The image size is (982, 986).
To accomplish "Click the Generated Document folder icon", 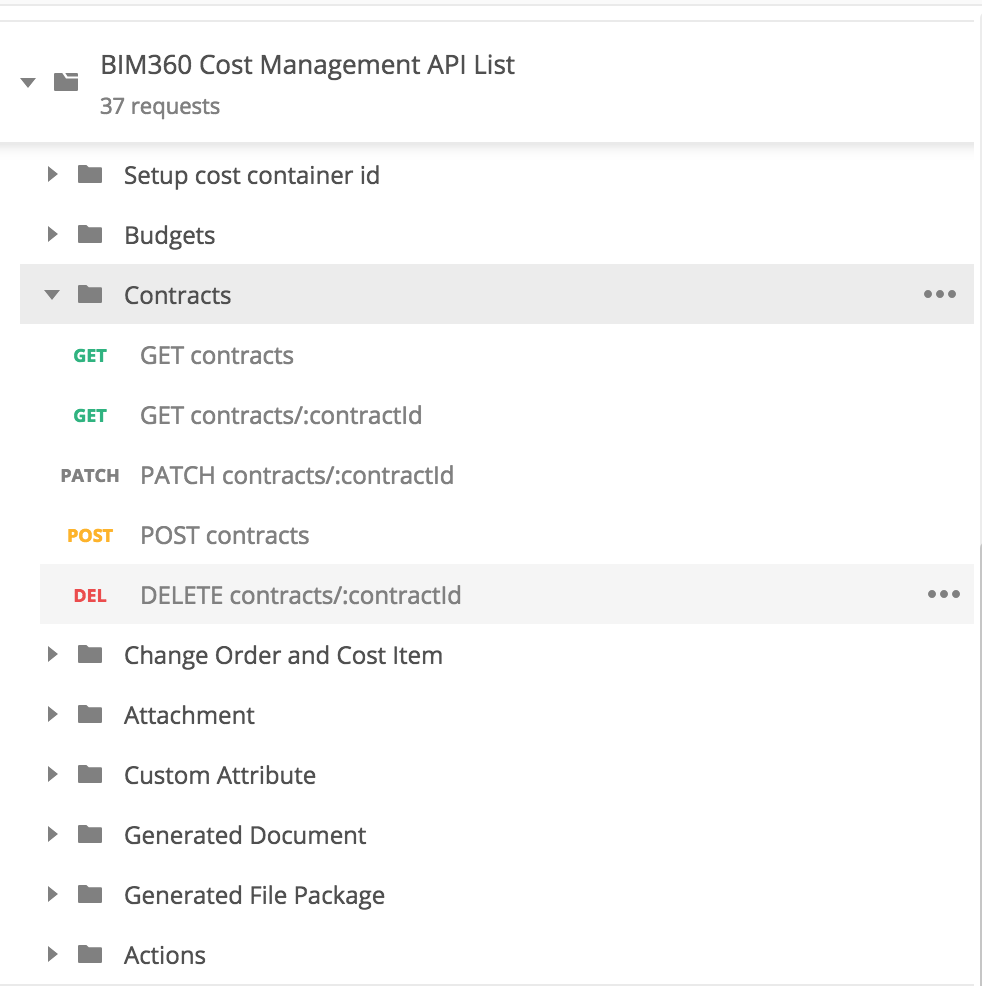I will 90,834.
